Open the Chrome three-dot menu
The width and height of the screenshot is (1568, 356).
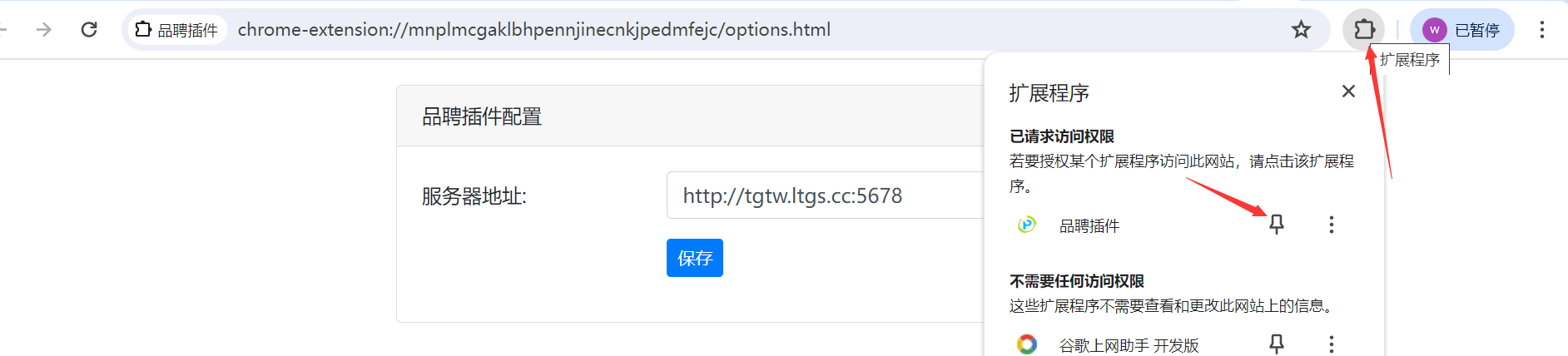(1541, 30)
